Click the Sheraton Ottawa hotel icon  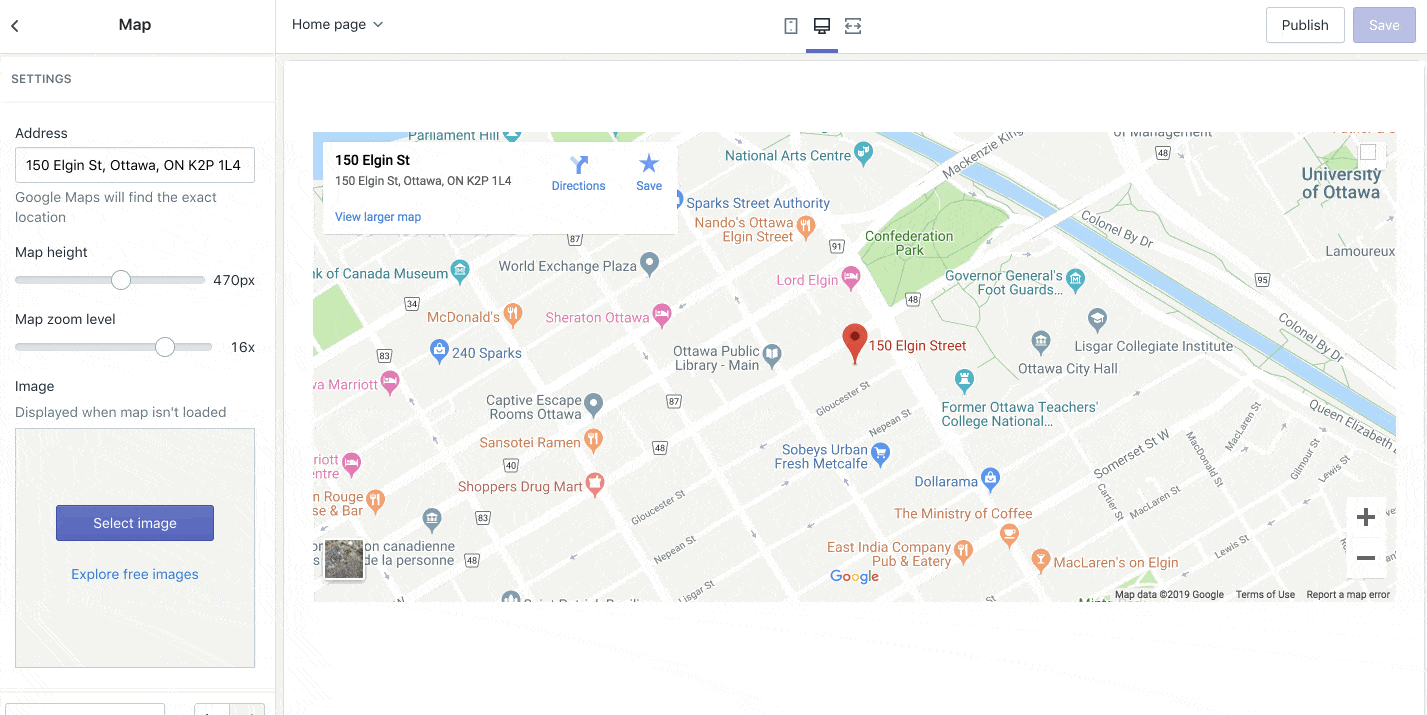coord(662,316)
